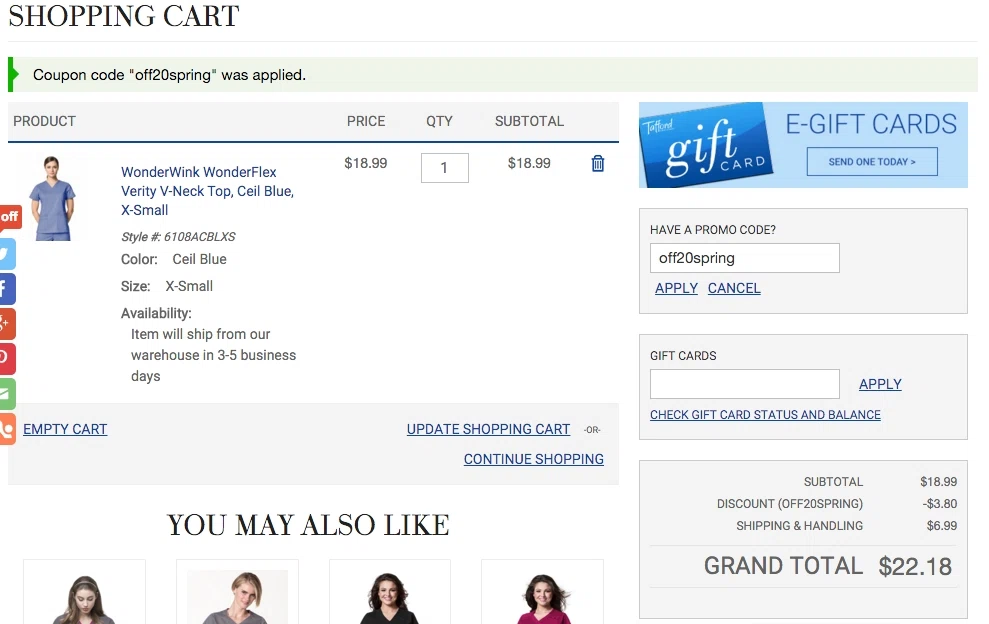
Task: Share via the Twitter sidebar icon
Action: coord(7,254)
